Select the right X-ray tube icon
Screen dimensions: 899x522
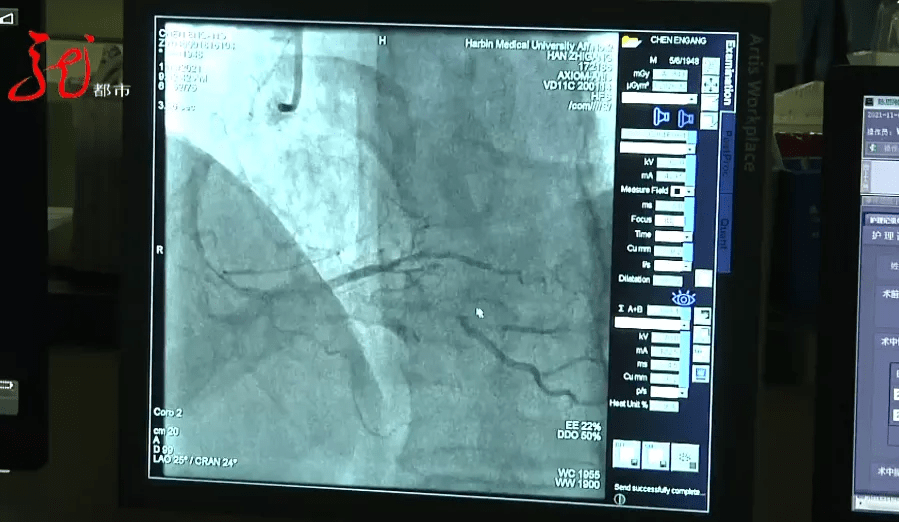tap(686, 119)
